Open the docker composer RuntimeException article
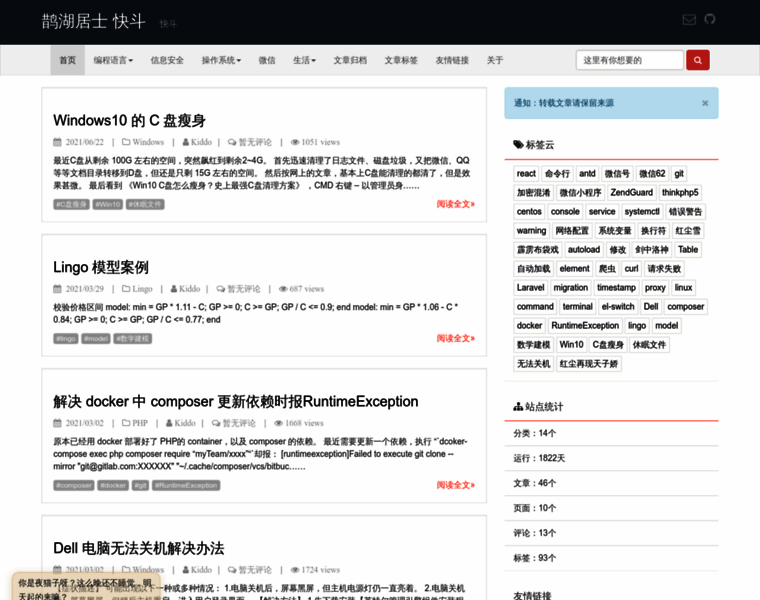 (236, 401)
